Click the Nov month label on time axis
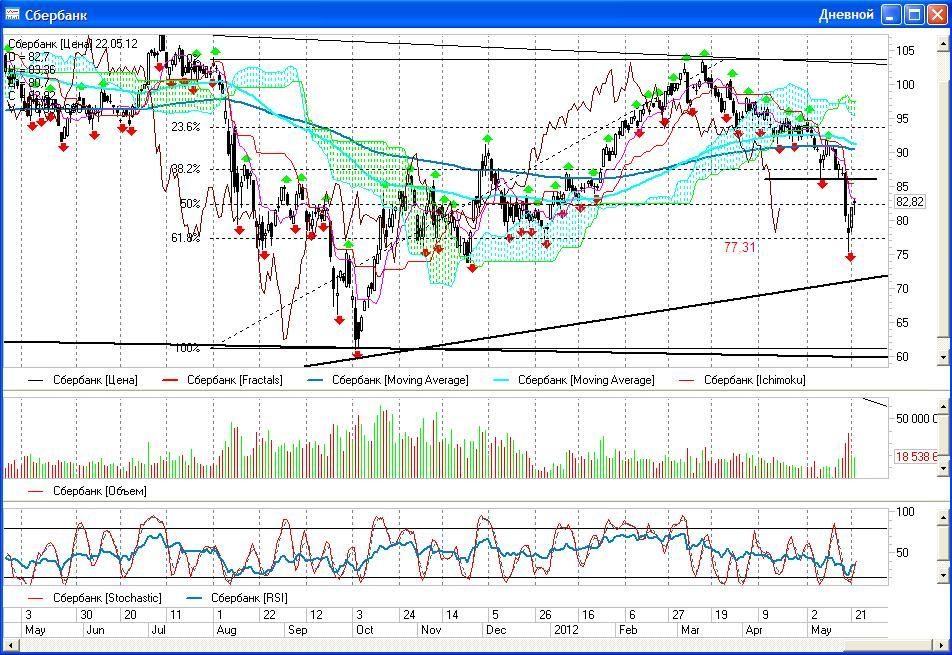952x655 pixels. (x=431, y=630)
